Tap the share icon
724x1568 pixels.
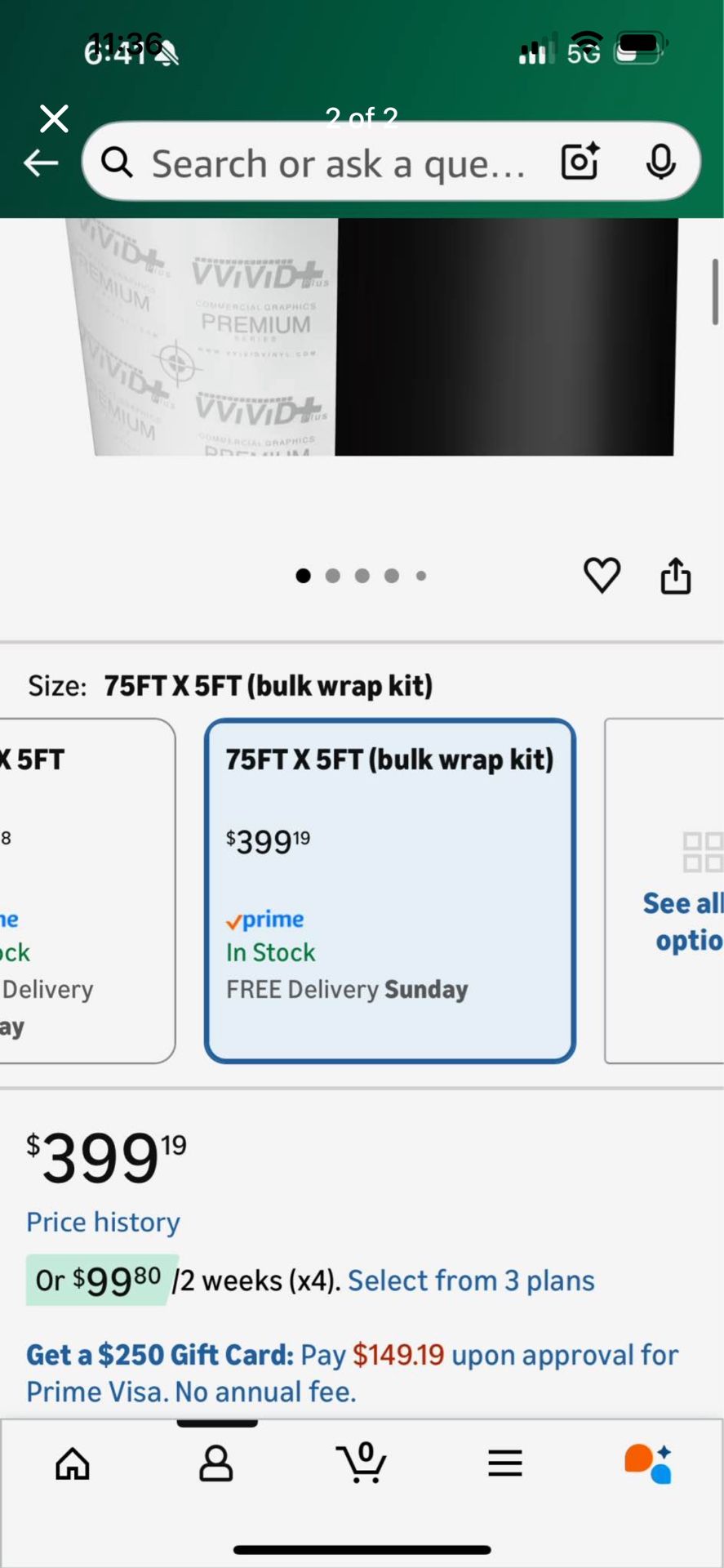click(675, 576)
